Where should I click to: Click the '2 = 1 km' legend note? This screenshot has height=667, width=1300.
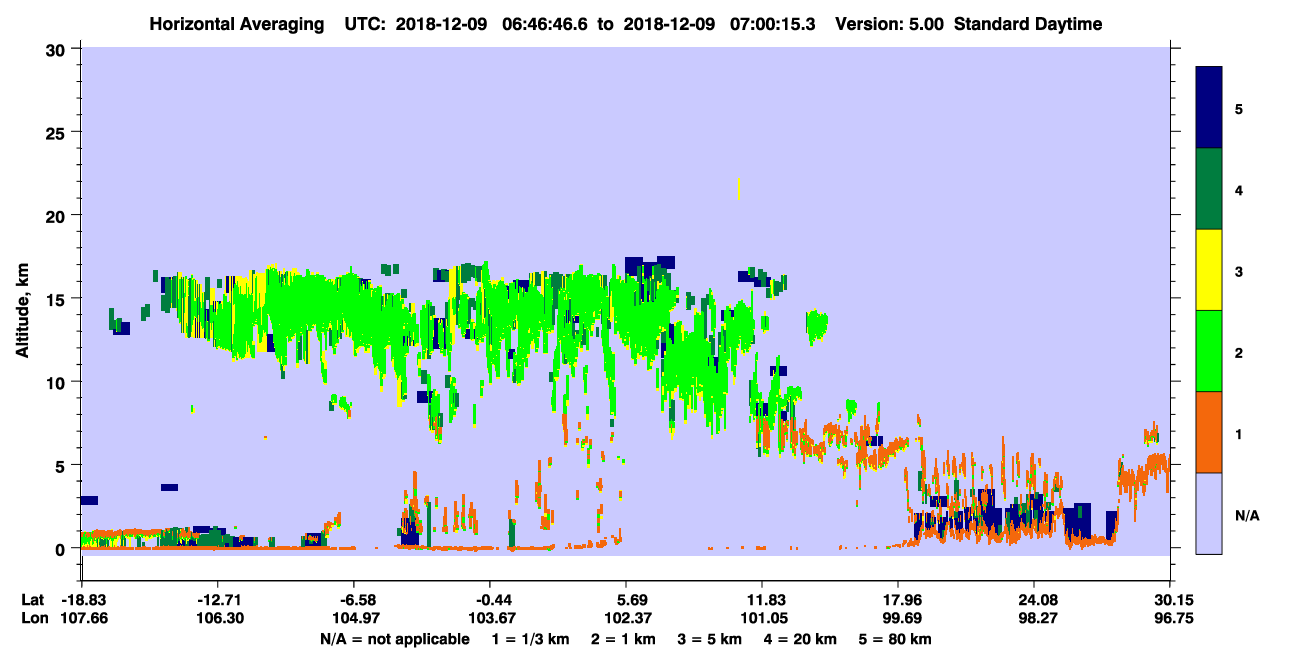tap(626, 639)
